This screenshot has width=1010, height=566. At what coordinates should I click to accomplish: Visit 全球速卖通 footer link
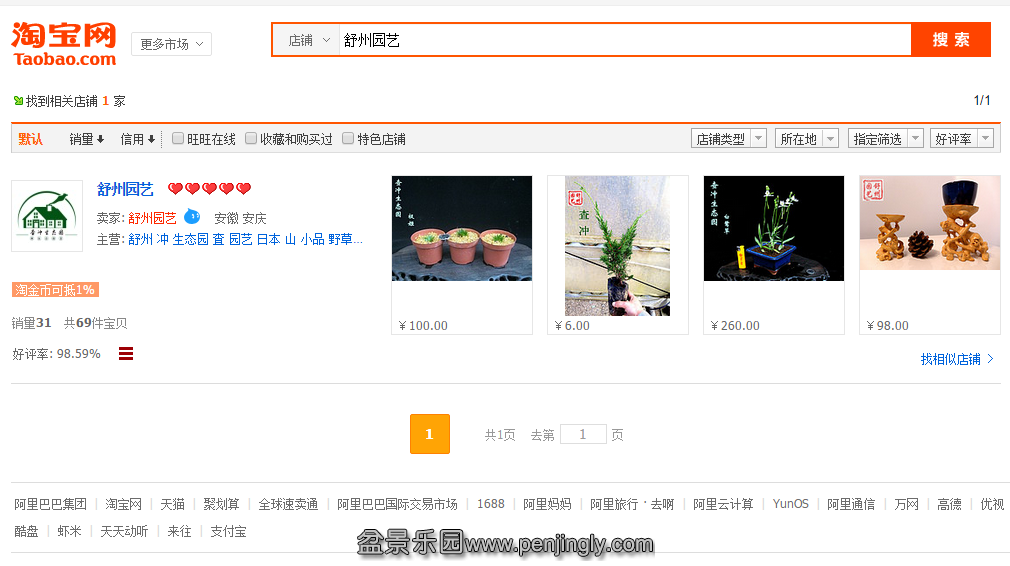click(288, 504)
